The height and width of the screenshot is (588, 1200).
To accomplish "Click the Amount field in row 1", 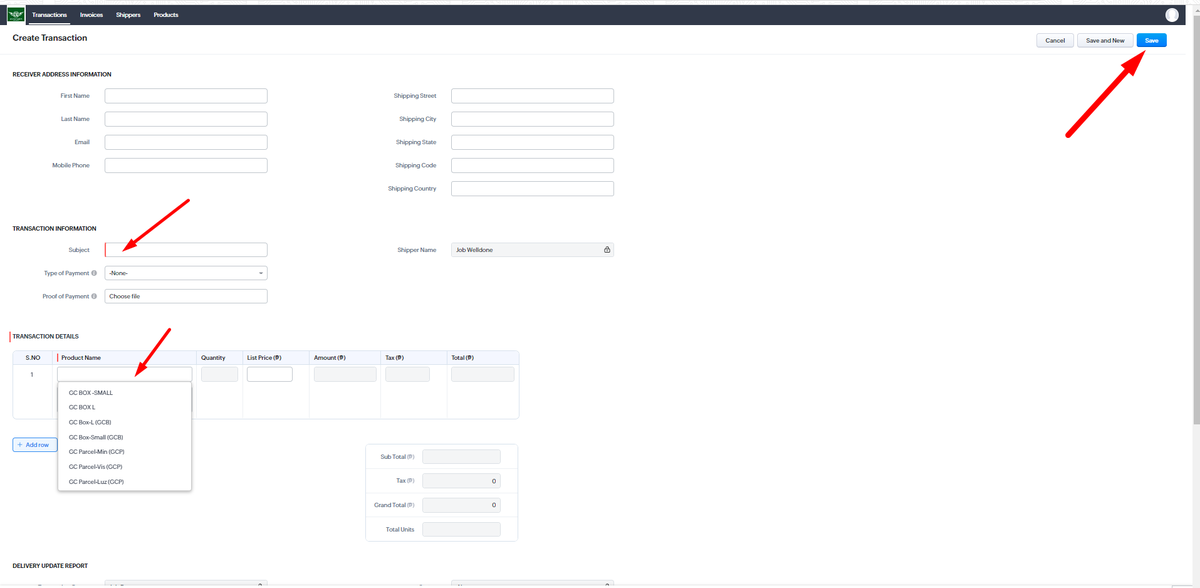I will (345, 374).
